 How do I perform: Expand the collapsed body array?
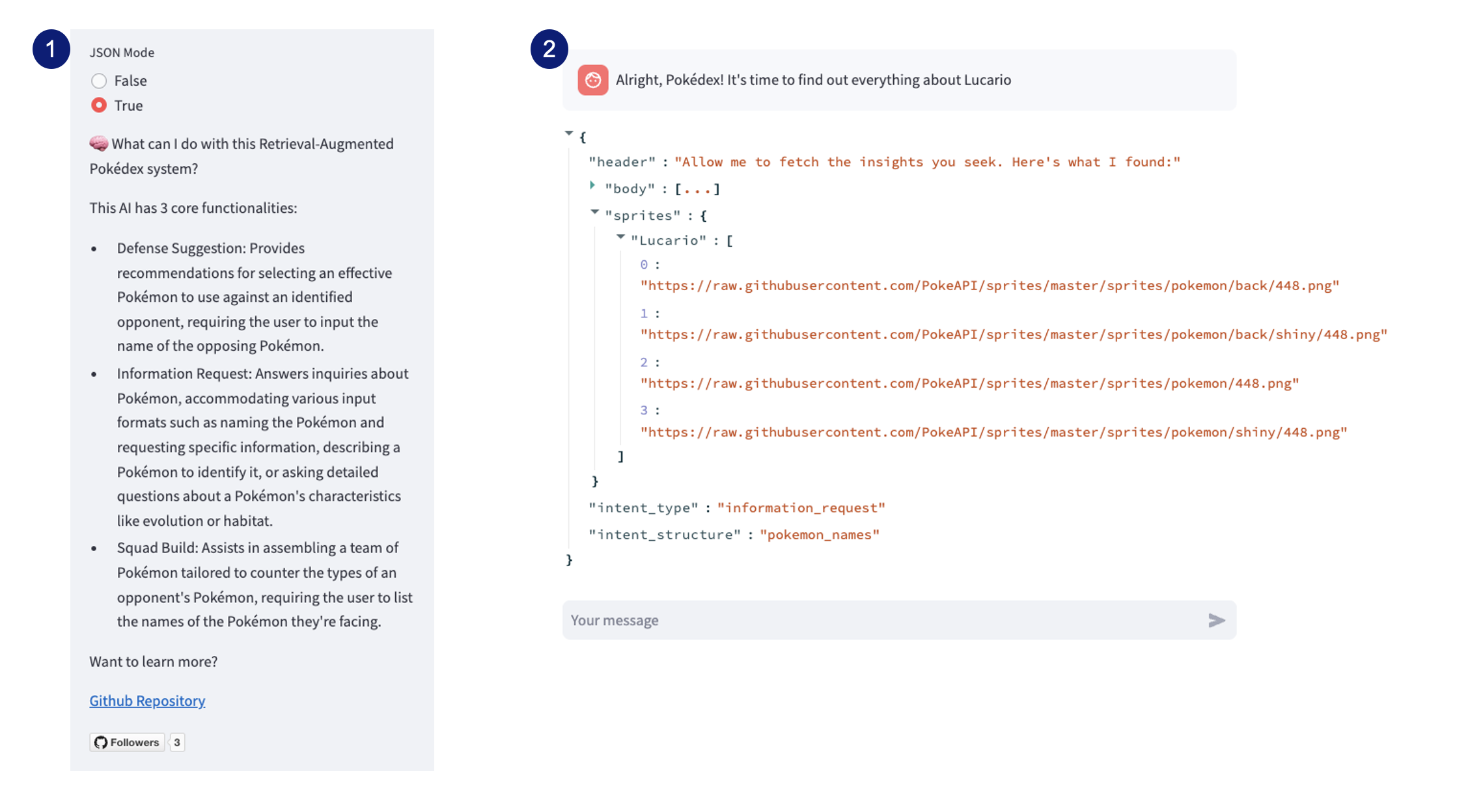[x=592, y=185]
